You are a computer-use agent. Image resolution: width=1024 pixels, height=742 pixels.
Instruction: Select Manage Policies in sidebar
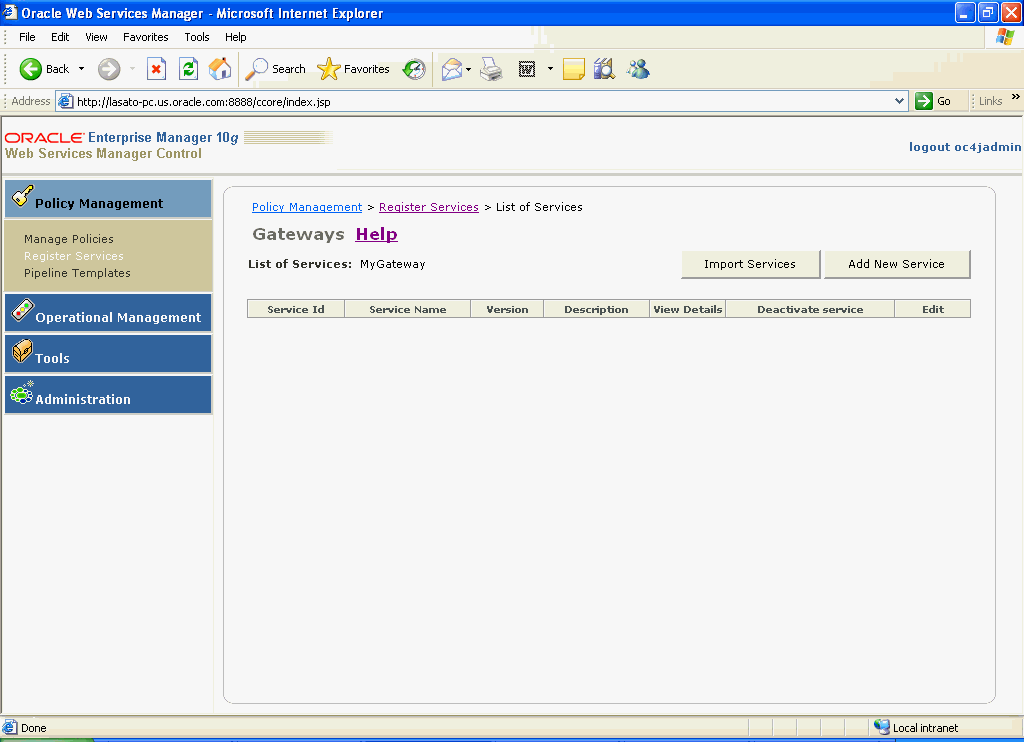[x=69, y=239]
